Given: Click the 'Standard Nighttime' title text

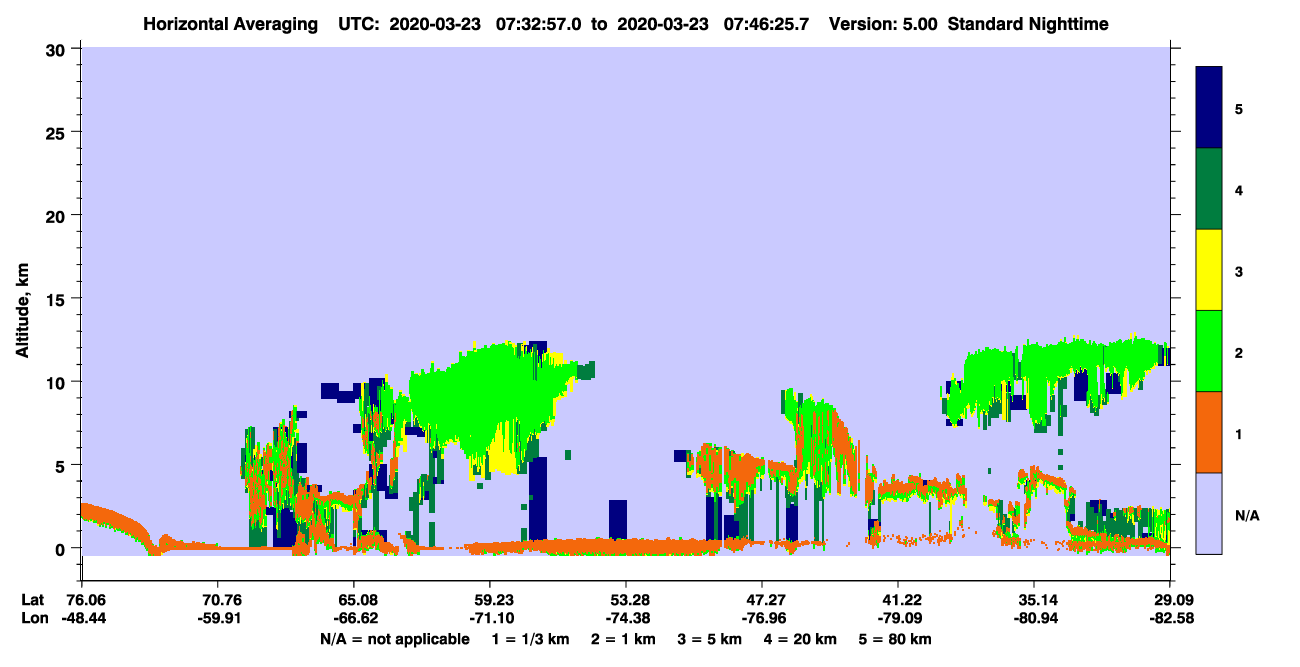Looking at the screenshot, I should [1028, 23].
